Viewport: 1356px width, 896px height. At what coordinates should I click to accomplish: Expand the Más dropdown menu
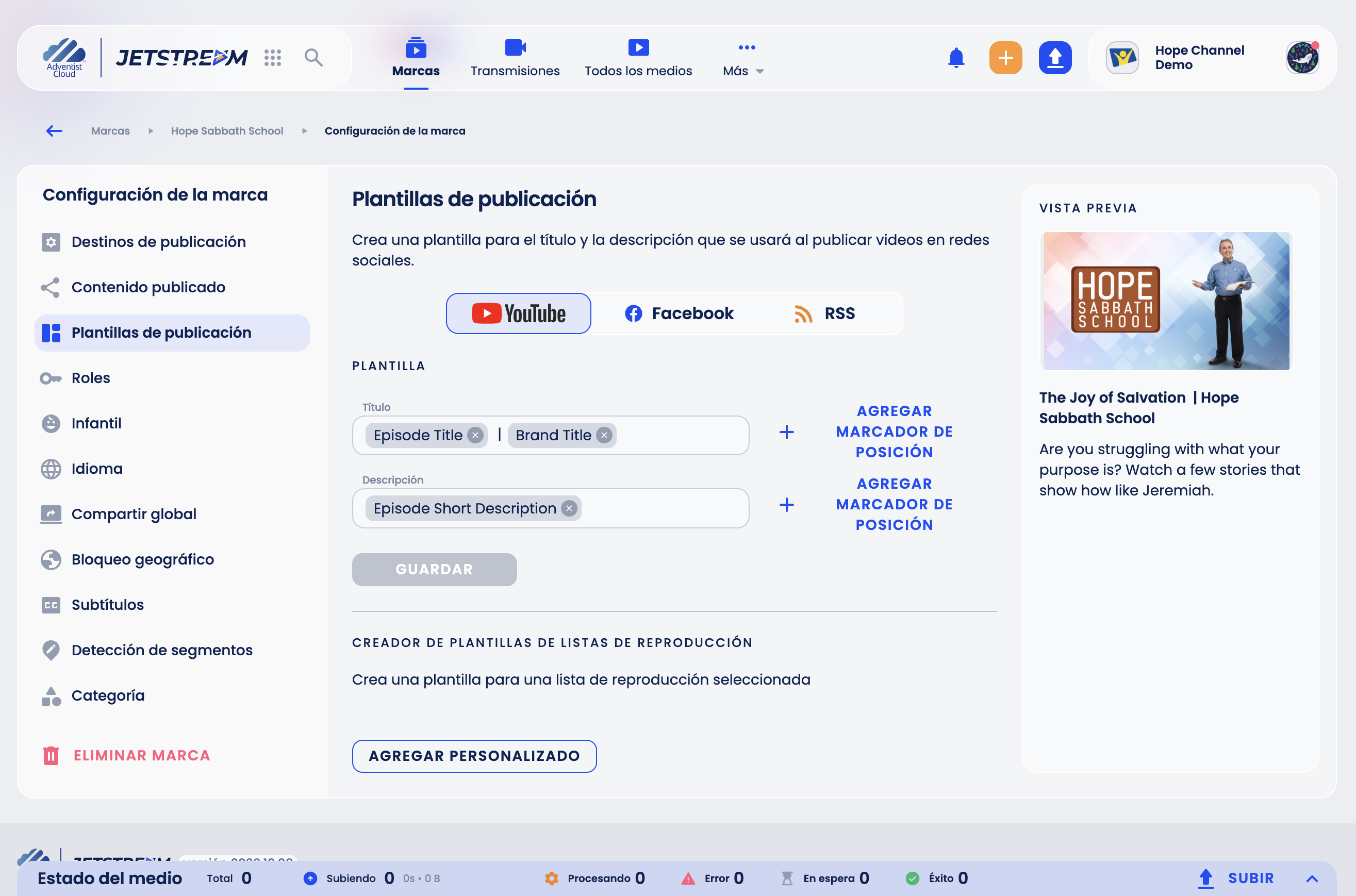743,58
